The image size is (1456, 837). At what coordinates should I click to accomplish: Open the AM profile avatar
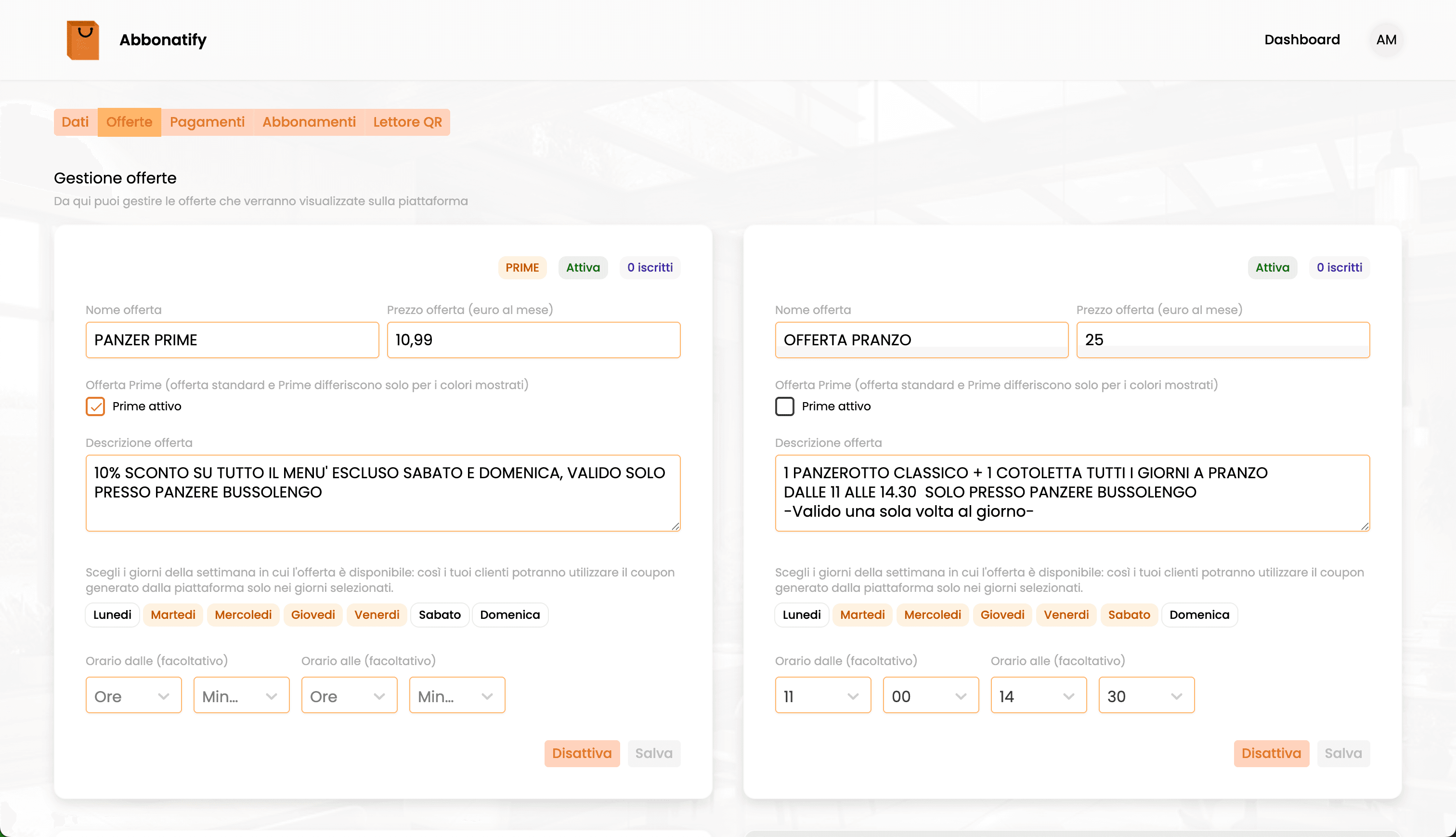(1387, 39)
